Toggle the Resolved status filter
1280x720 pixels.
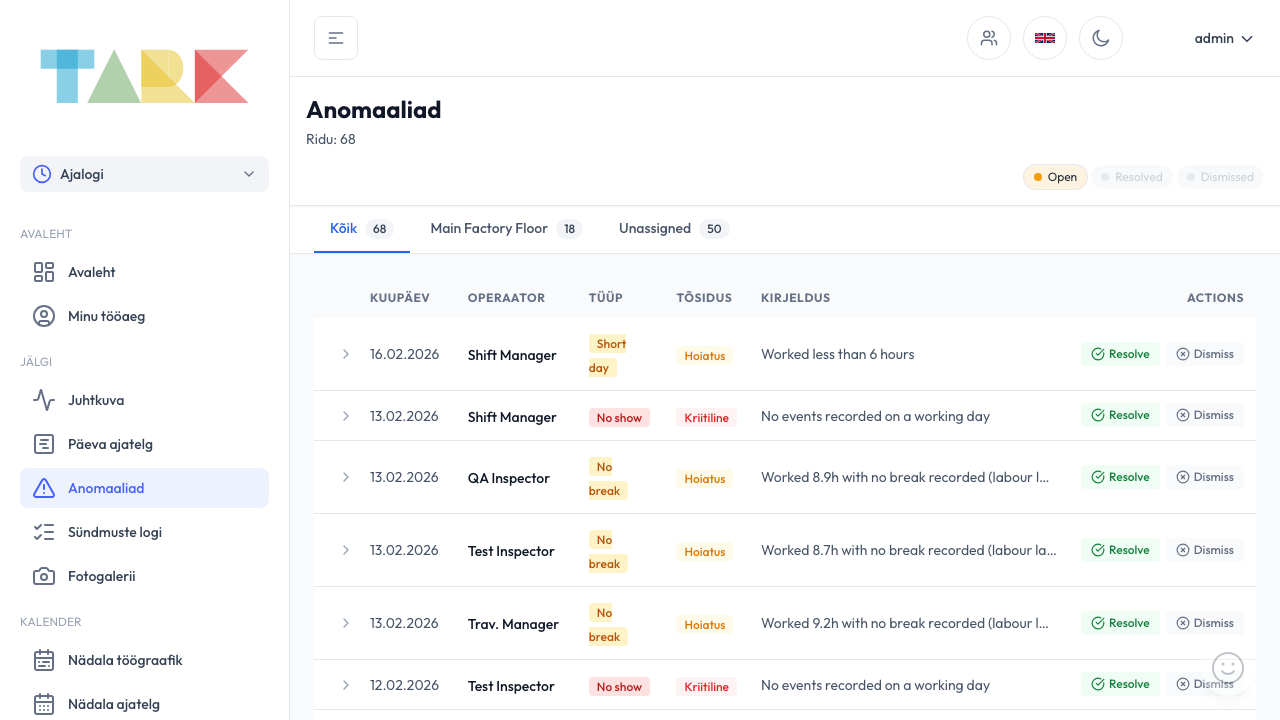(x=1132, y=177)
